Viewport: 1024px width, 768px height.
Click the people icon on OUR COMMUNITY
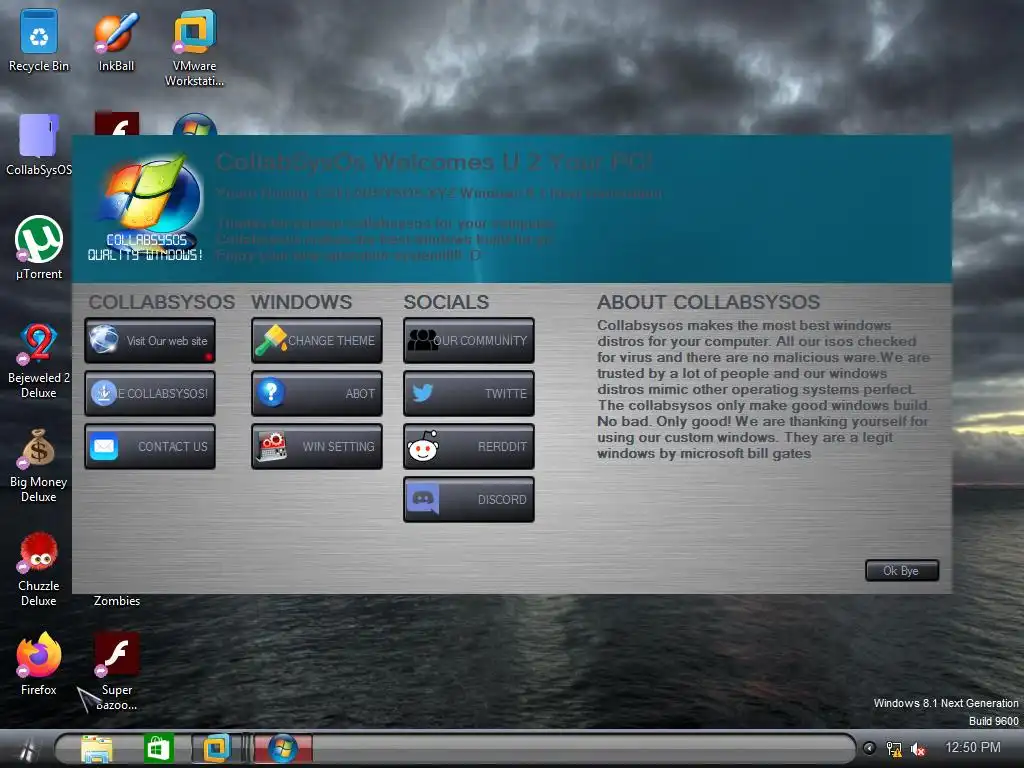click(423, 340)
